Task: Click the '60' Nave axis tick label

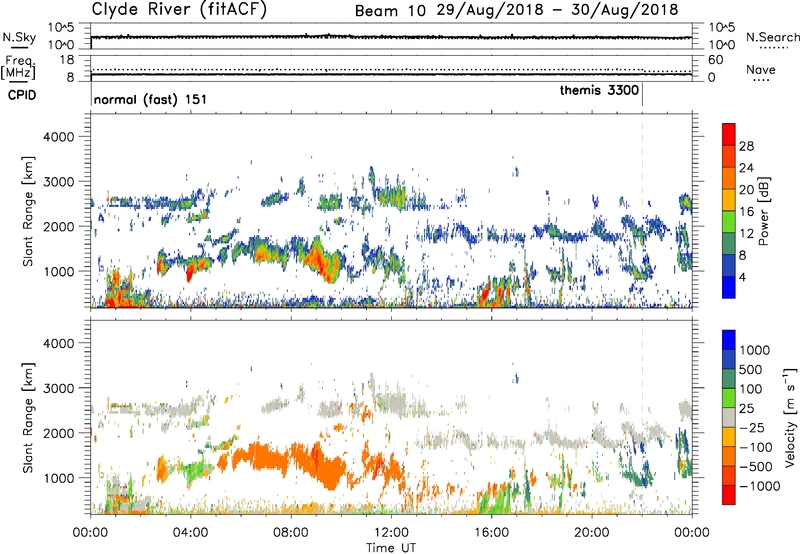Action: pyautogui.click(x=716, y=60)
